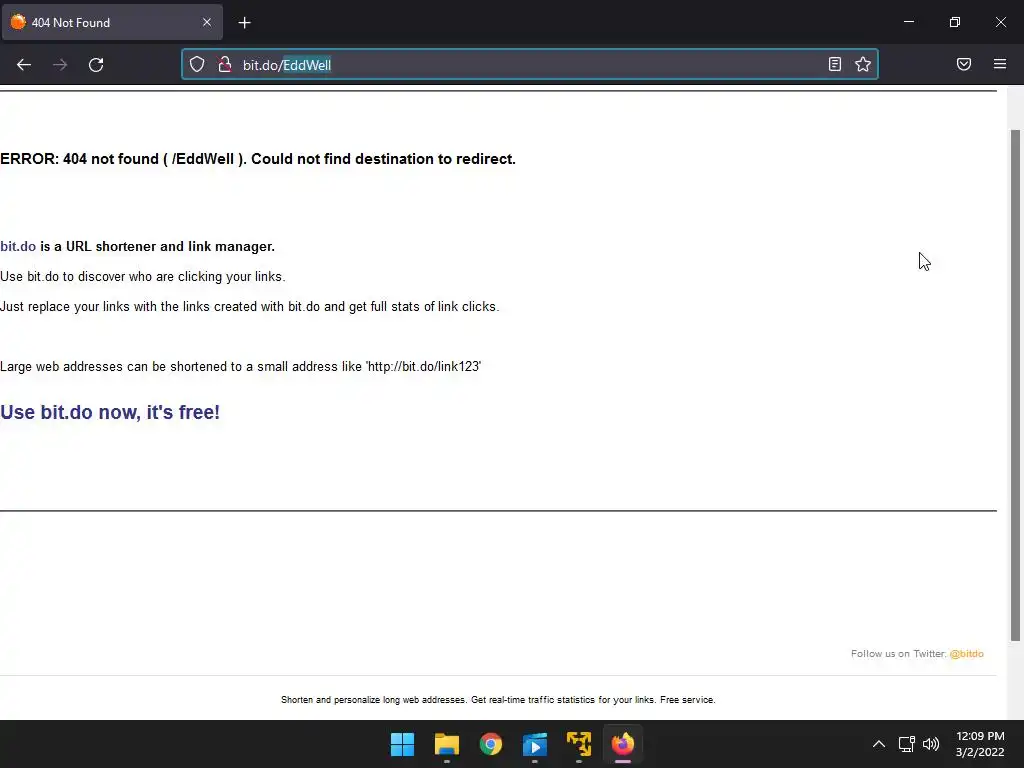Viewport: 1024px width, 768px height.
Task: Open network status tray icon
Action: click(x=906, y=744)
